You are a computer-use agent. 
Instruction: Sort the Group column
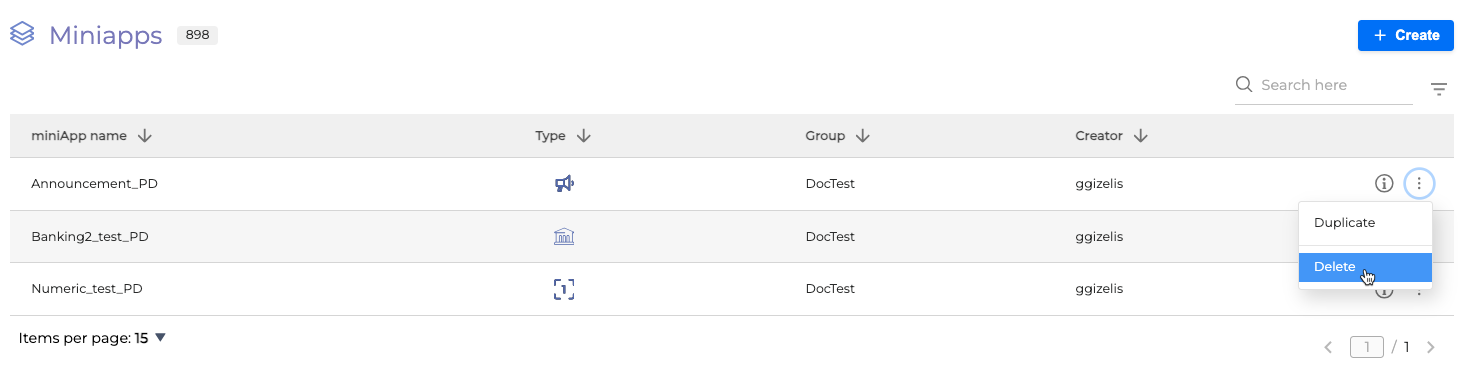(x=862, y=136)
